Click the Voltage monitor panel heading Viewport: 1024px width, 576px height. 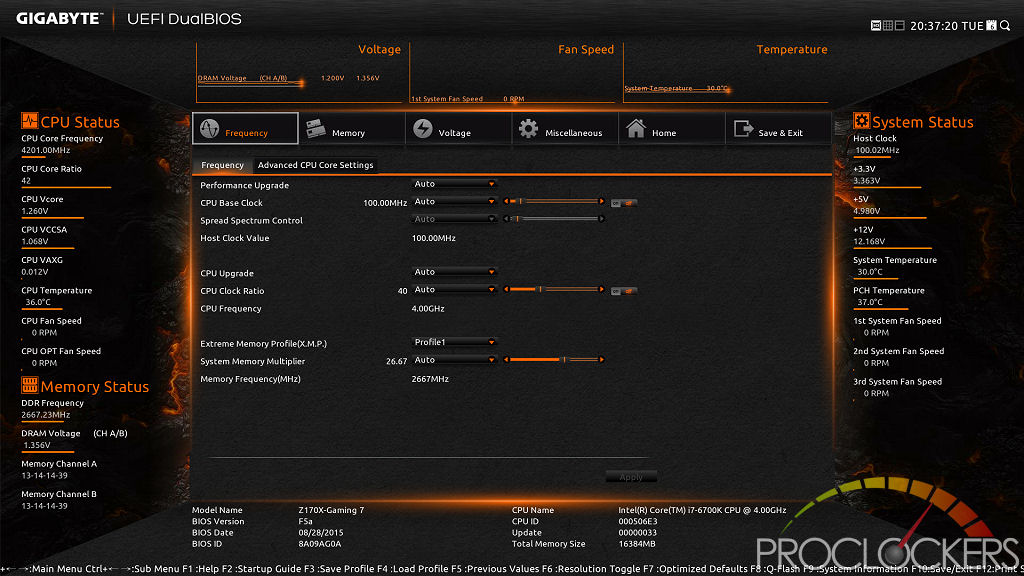[379, 50]
